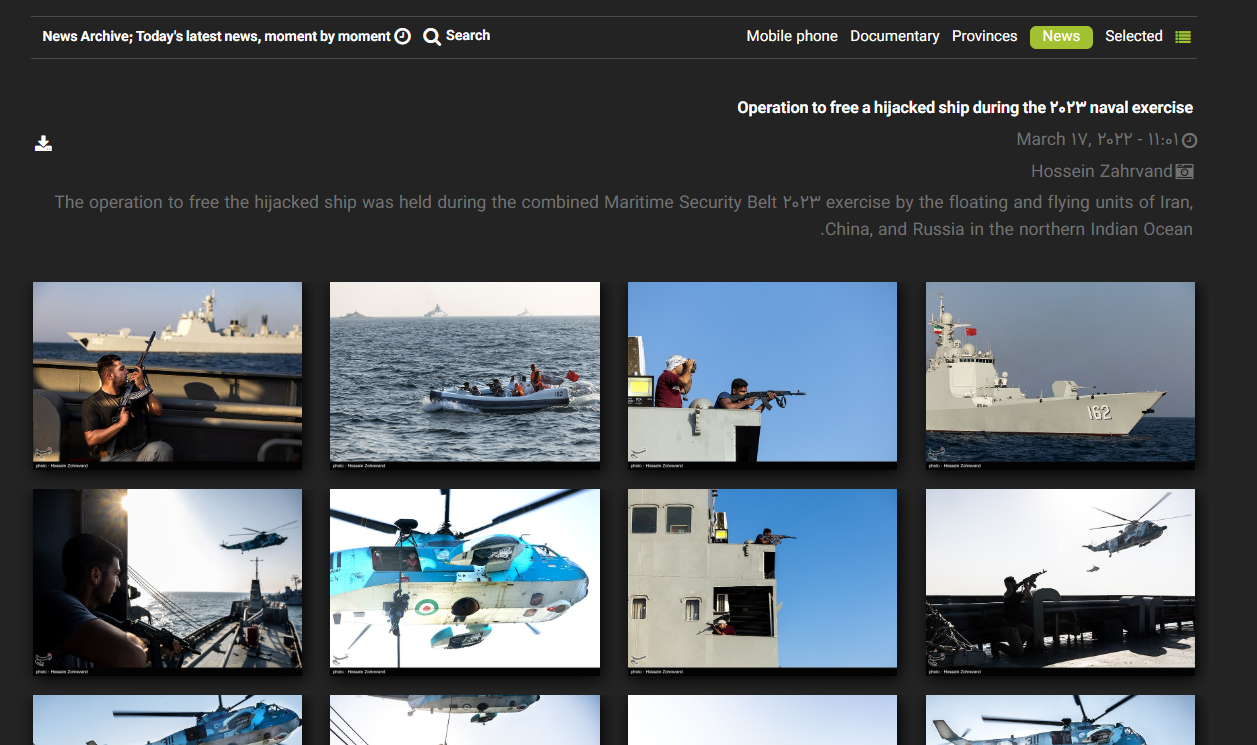
Task: Open the Mobile phone menu item
Action: (x=791, y=36)
